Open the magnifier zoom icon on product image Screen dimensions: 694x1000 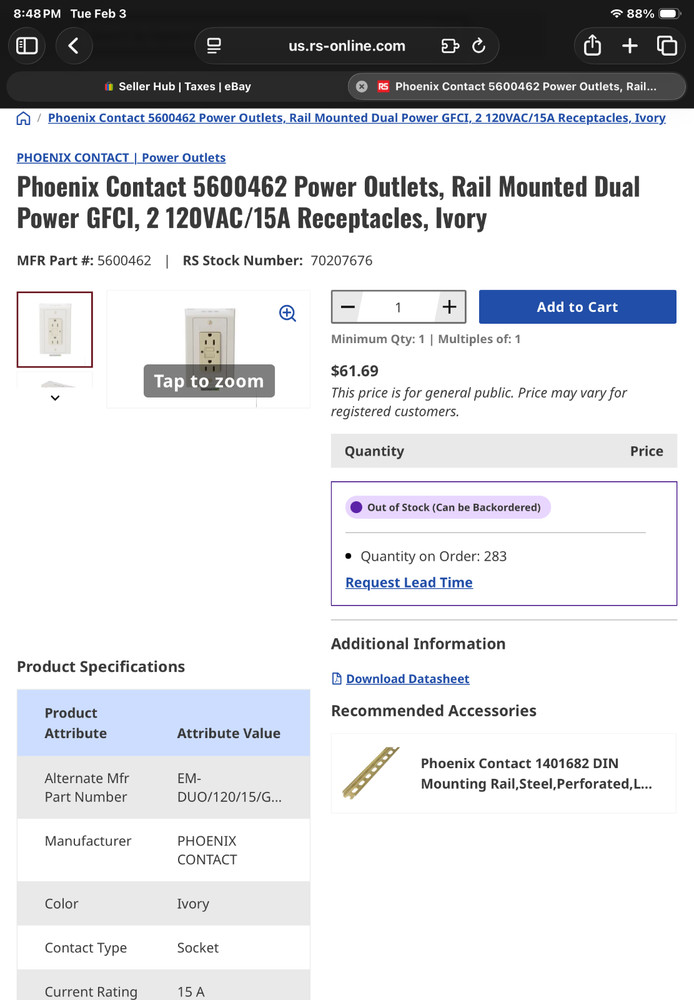pyautogui.click(x=288, y=313)
